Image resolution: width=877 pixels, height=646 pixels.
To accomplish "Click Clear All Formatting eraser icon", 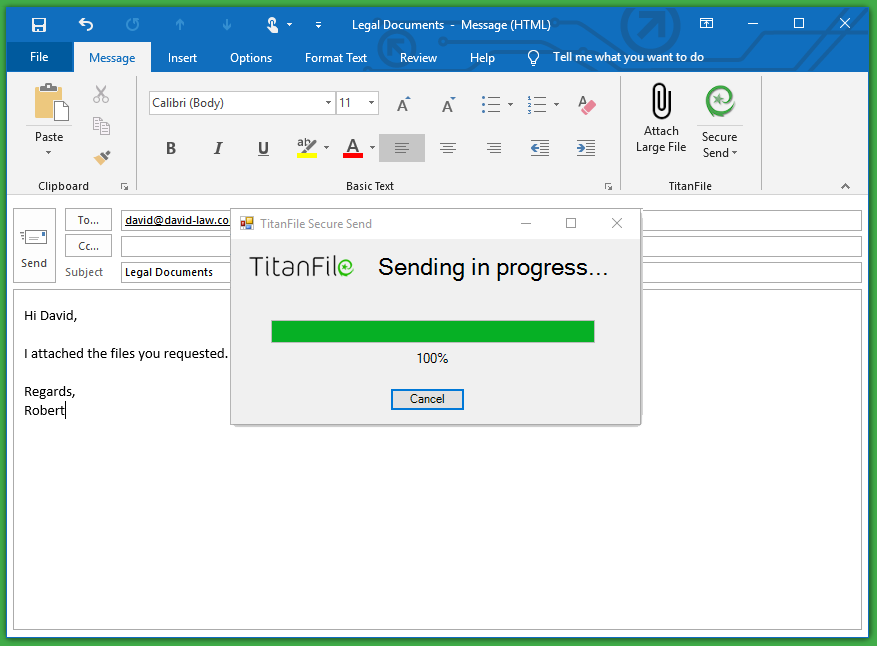I will pyautogui.click(x=586, y=105).
